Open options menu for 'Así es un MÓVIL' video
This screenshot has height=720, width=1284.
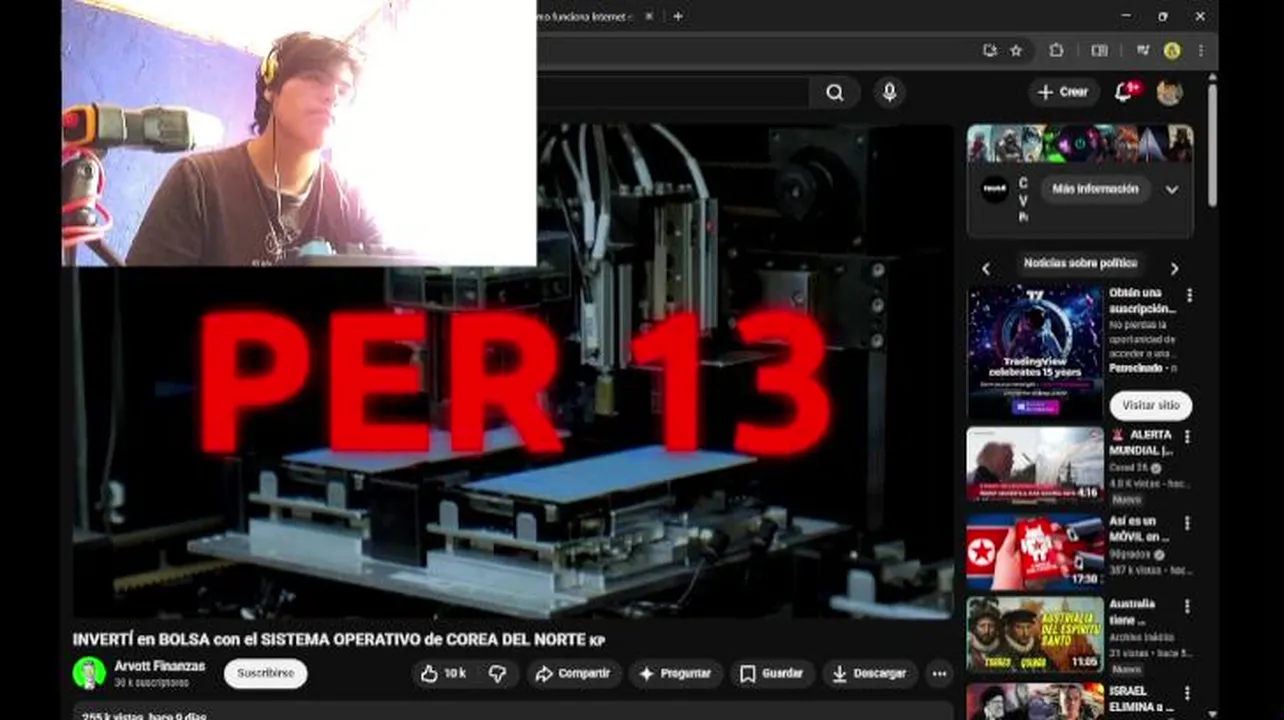click(1189, 524)
